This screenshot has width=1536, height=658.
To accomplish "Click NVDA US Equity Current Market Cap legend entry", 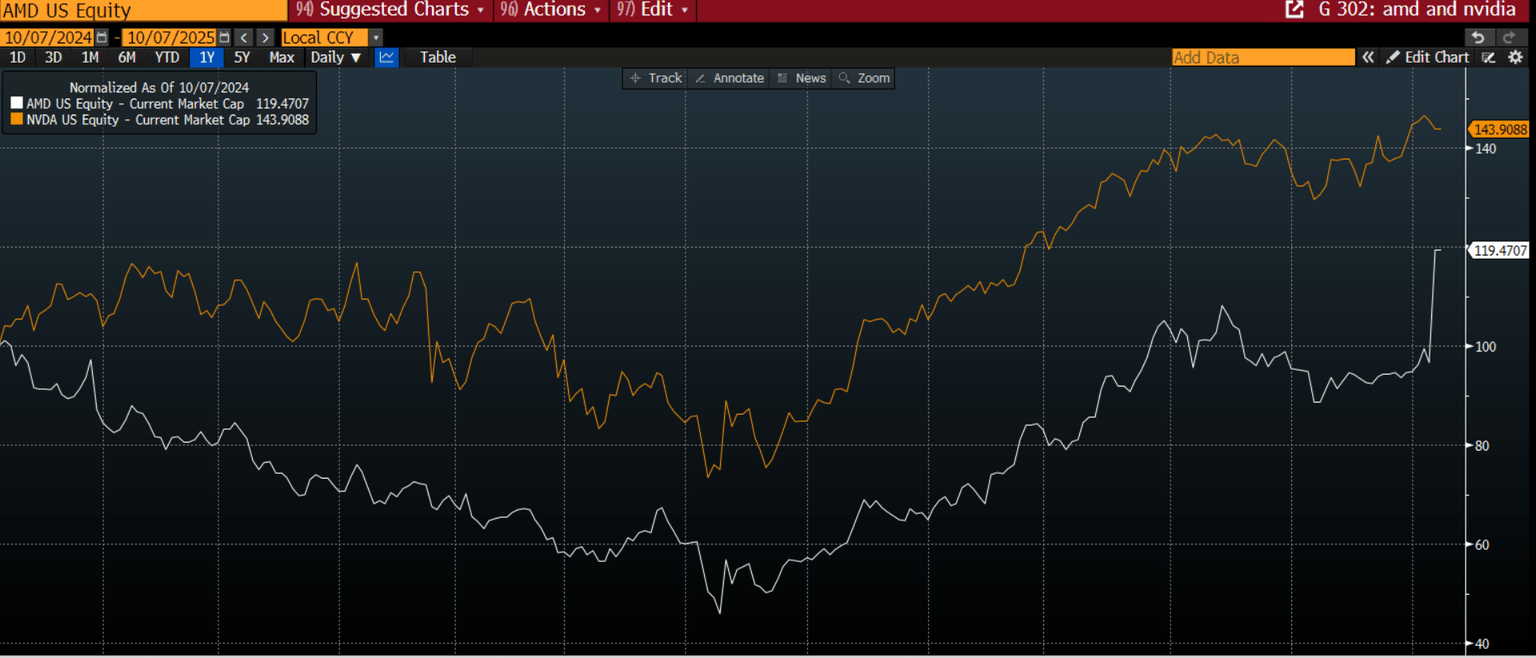I will [x=160, y=120].
